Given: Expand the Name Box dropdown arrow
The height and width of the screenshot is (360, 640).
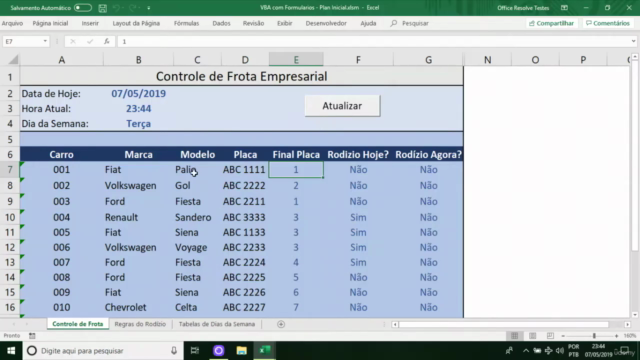Looking at the screenshot, I should coord(45,41).
